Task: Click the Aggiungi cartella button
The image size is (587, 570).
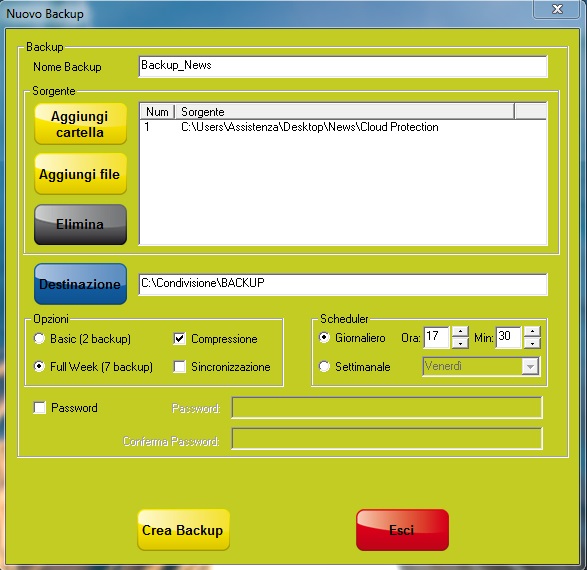Action: [80, 124]
